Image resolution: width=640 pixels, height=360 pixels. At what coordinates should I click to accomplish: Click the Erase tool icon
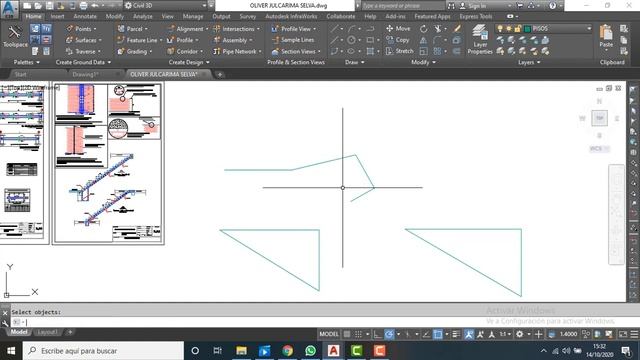pyautogui.click(x=457, y=29)
